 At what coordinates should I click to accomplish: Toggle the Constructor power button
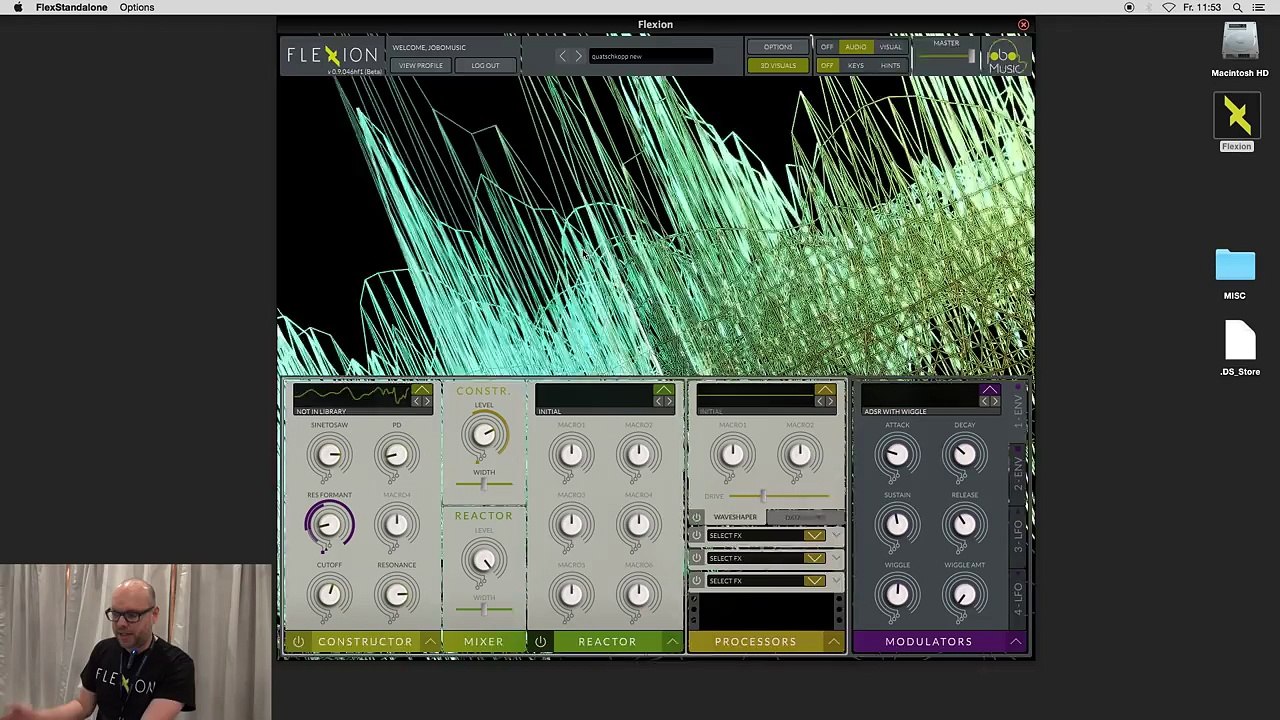298,641
